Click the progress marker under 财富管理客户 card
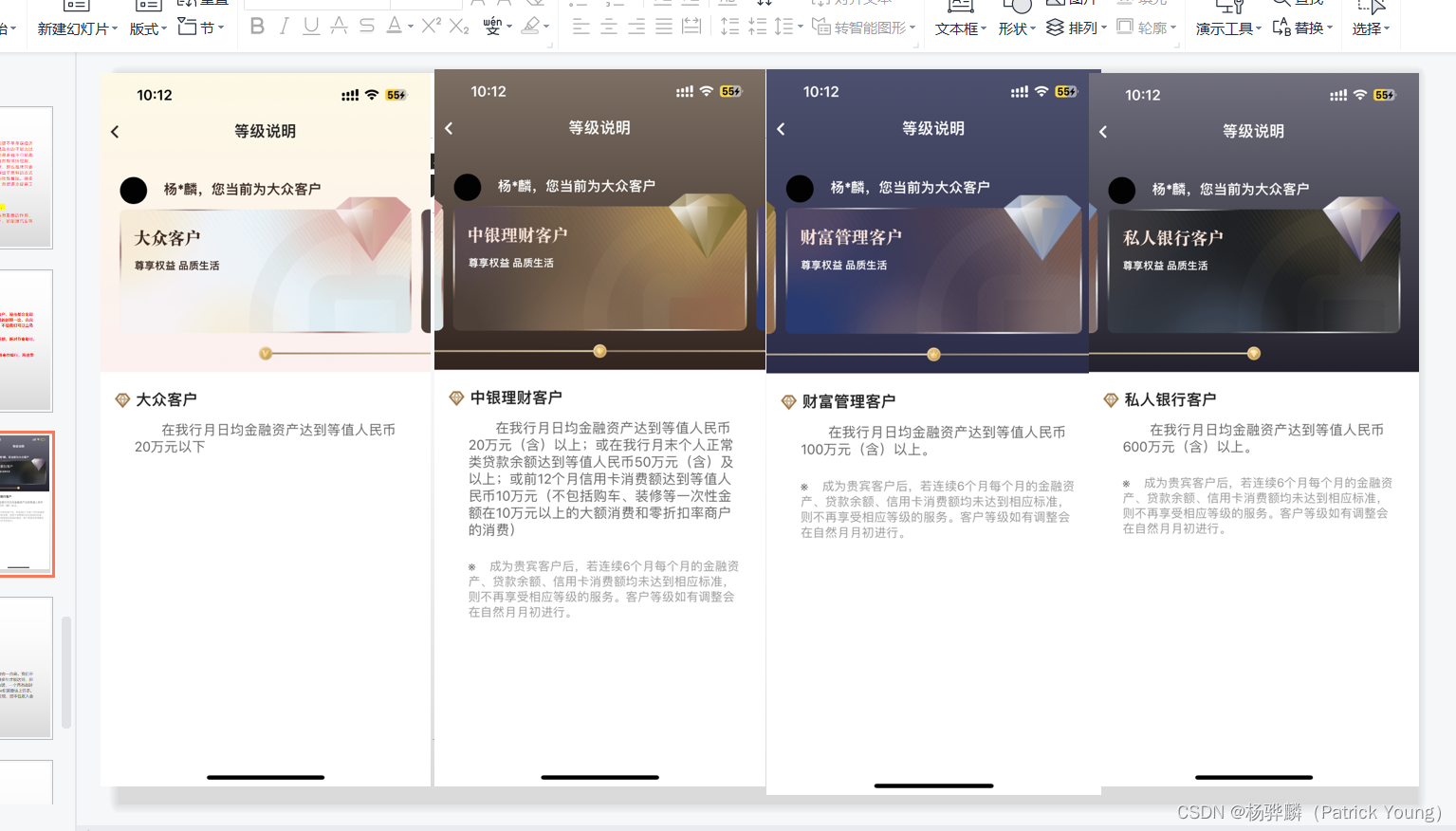 (933, 355)
